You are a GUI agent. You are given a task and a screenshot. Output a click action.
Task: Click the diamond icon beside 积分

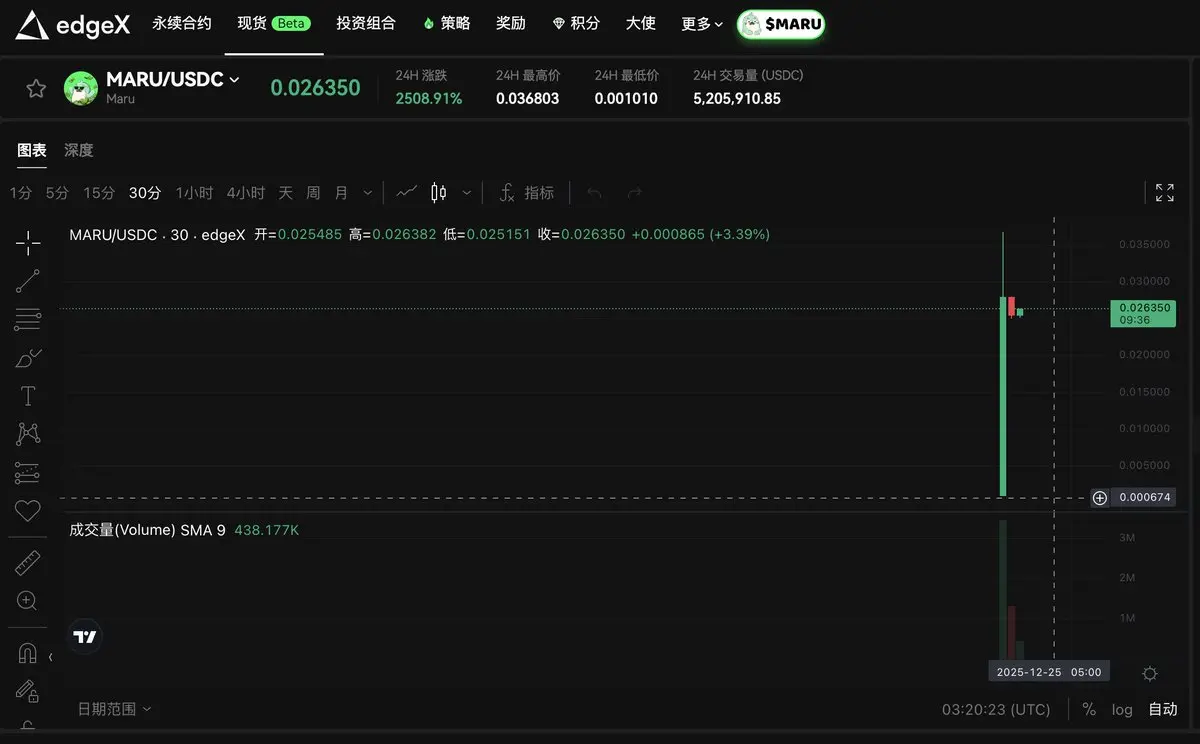pyautogui.click(x=558, y=23)
